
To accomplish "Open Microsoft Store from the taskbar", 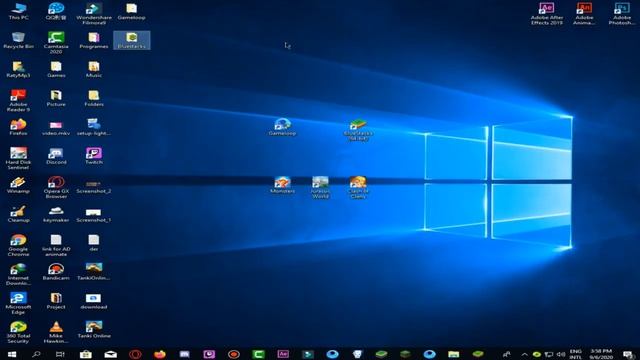I will point(85,354).
